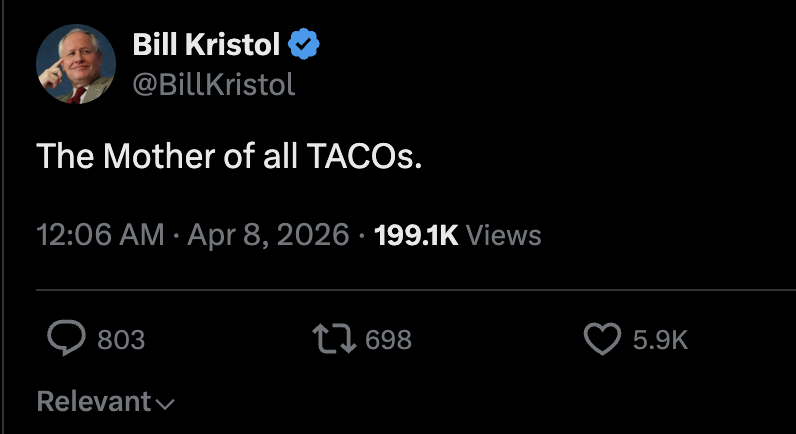Open the Relevant sort dropdown
796x434 pixels.
[x=93, y=402]
